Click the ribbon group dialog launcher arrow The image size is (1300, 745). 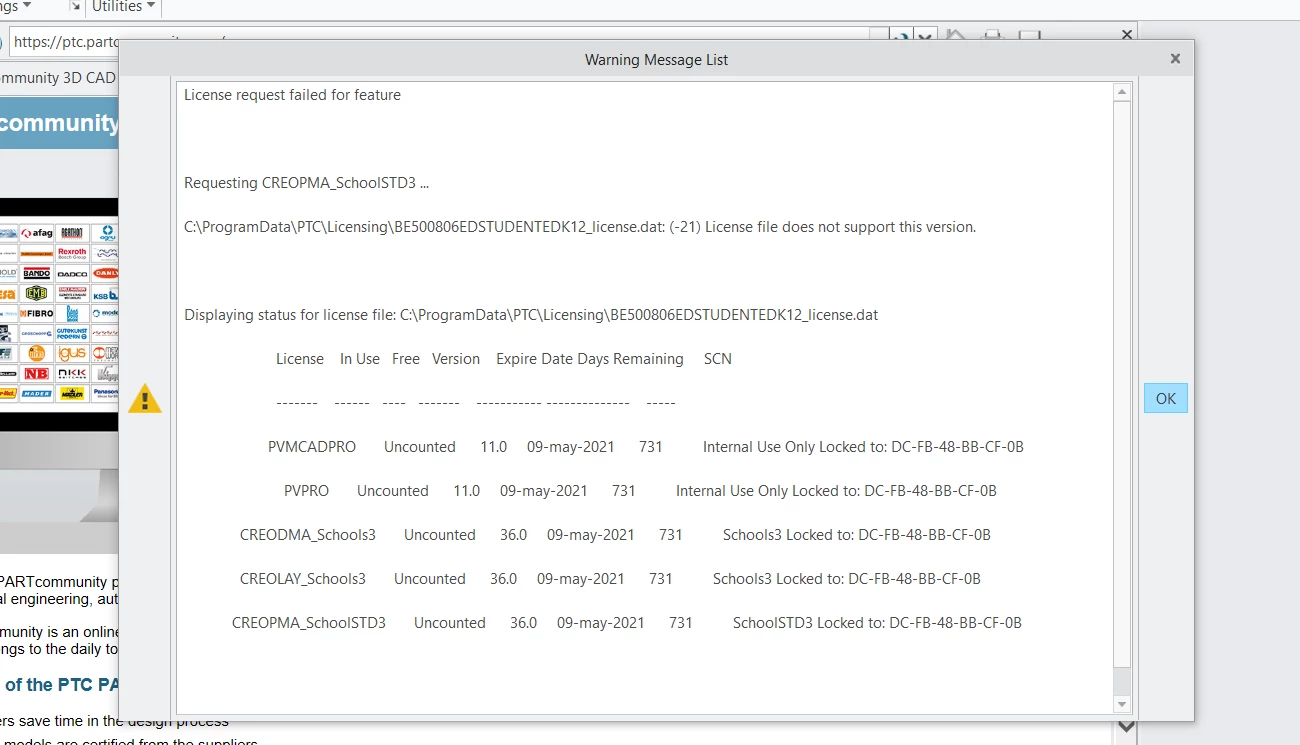75,6
